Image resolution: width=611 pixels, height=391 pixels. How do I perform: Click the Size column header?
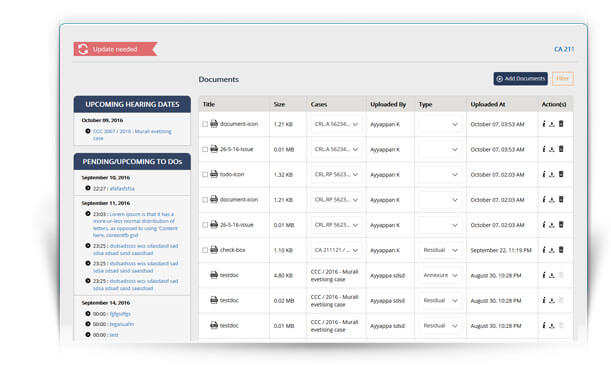279,104
